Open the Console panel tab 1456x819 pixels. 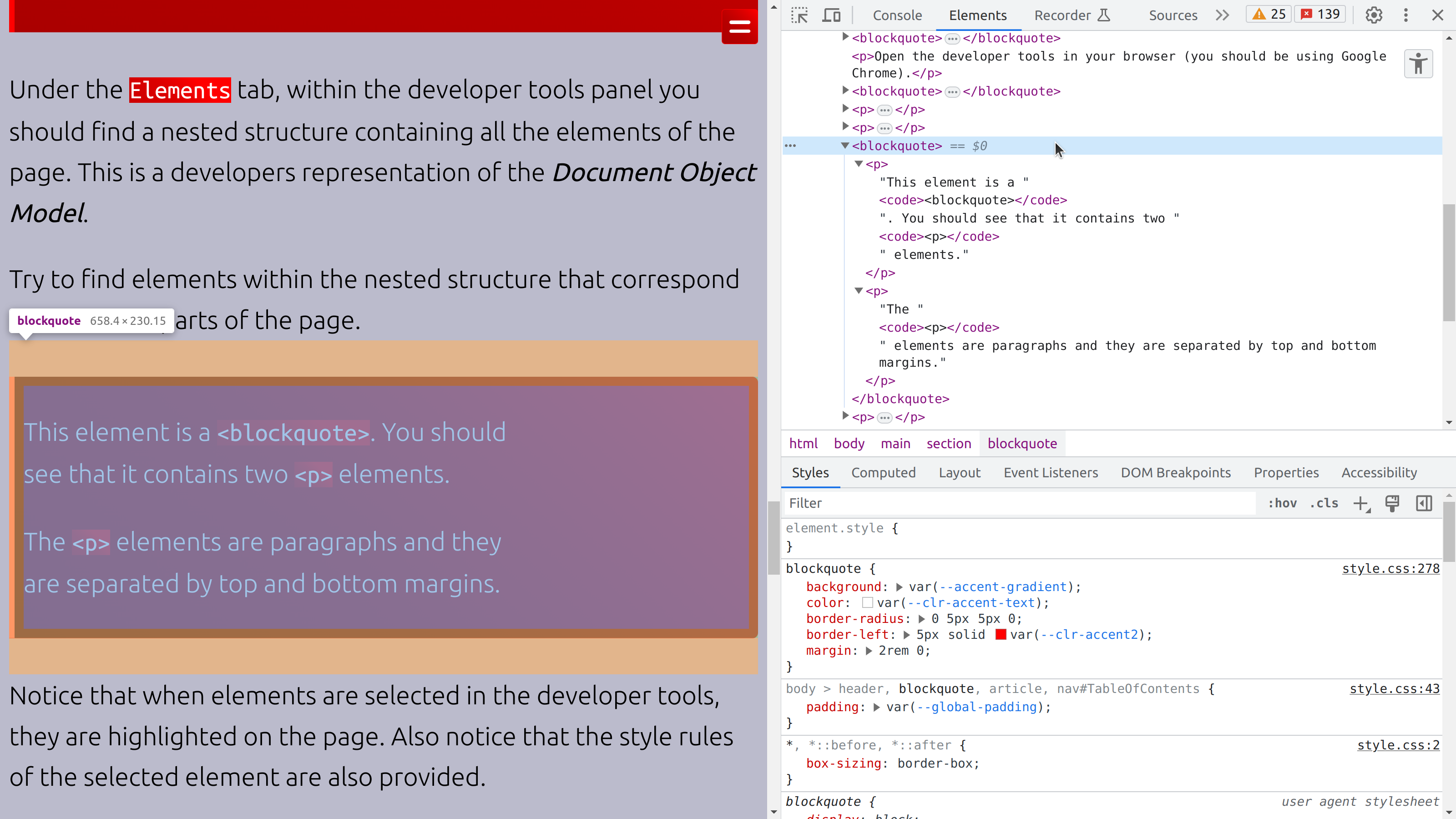[897, 15]
